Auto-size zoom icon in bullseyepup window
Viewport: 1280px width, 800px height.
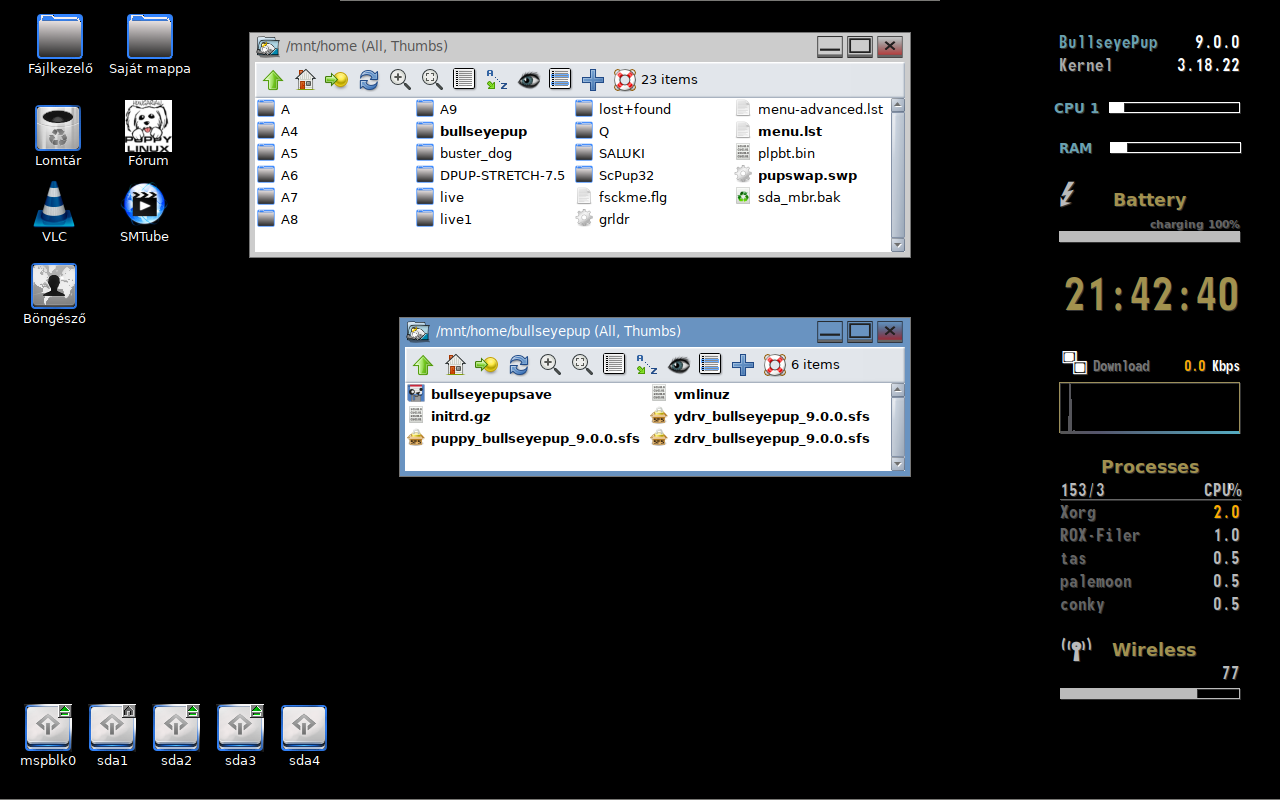(582, 365)
